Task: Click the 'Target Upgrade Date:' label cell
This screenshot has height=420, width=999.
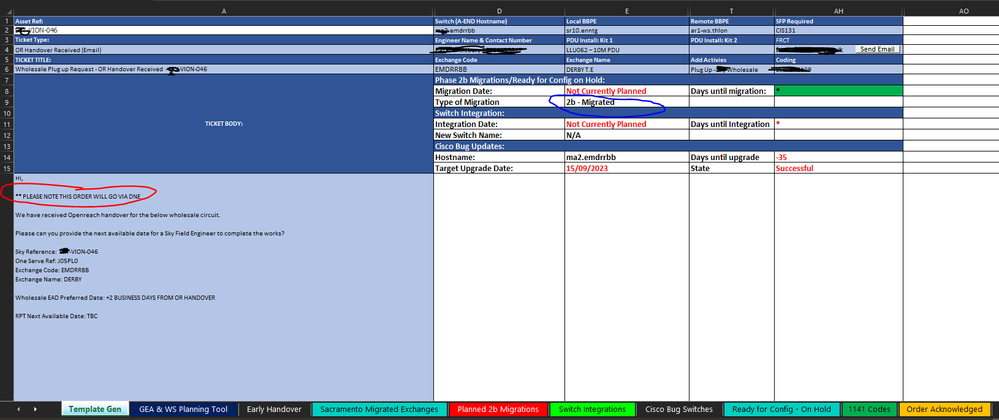Action: (499, 168)
